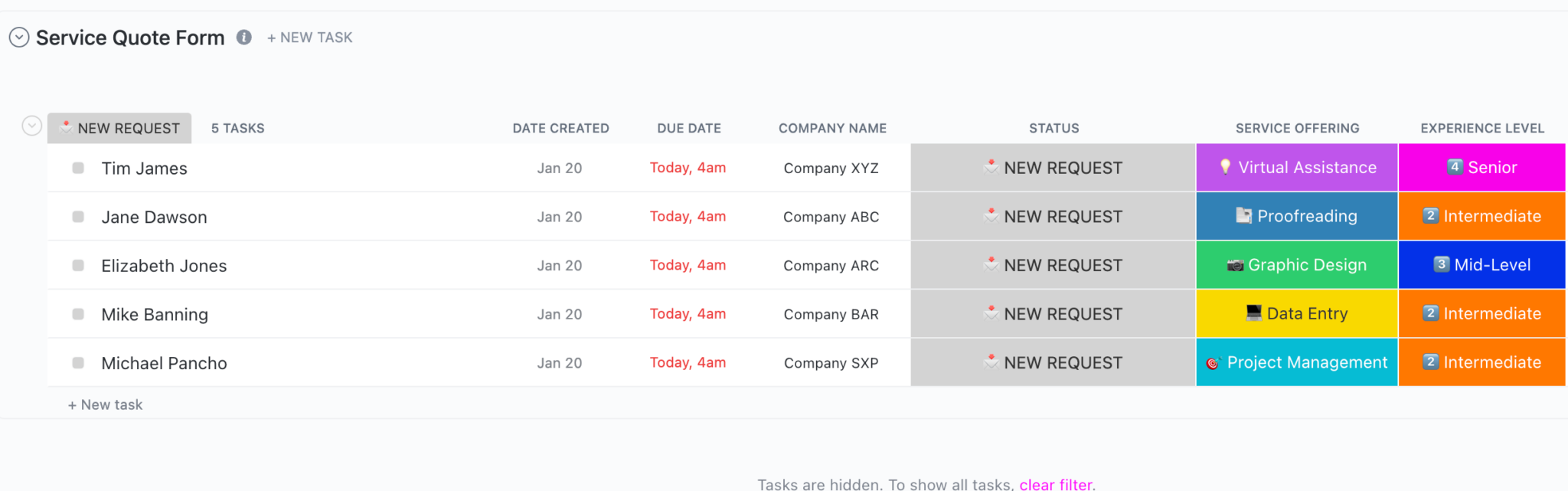Click the document icon in Proofreading cell
1568x491 pixels.
(x=1244, y=216)
